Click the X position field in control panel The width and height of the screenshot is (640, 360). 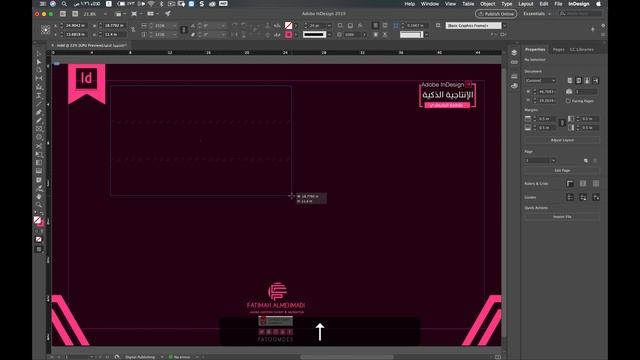[x=76, y=25]
